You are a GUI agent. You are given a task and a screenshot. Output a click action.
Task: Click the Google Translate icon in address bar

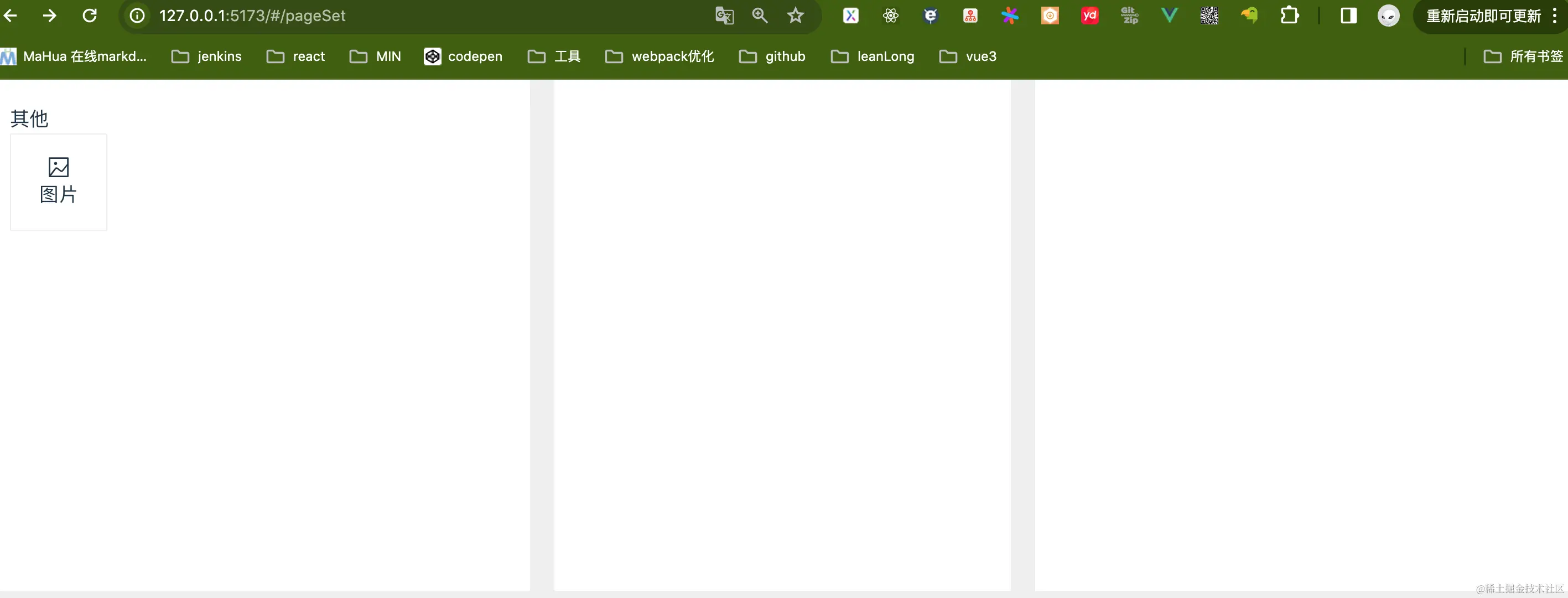coord(724,16)
